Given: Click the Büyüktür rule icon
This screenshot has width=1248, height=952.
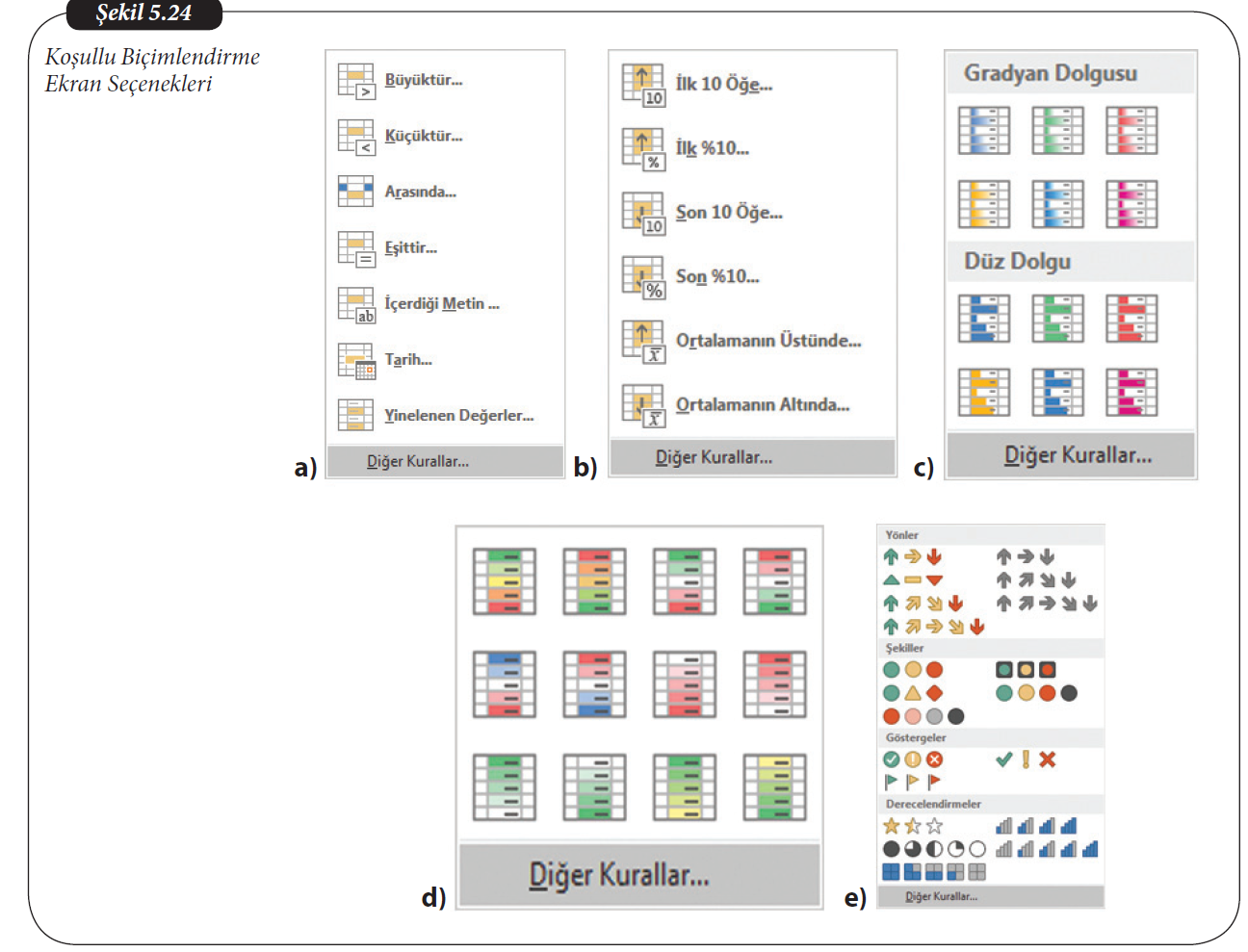Looking at the screenshot, I should click(355, 81).
